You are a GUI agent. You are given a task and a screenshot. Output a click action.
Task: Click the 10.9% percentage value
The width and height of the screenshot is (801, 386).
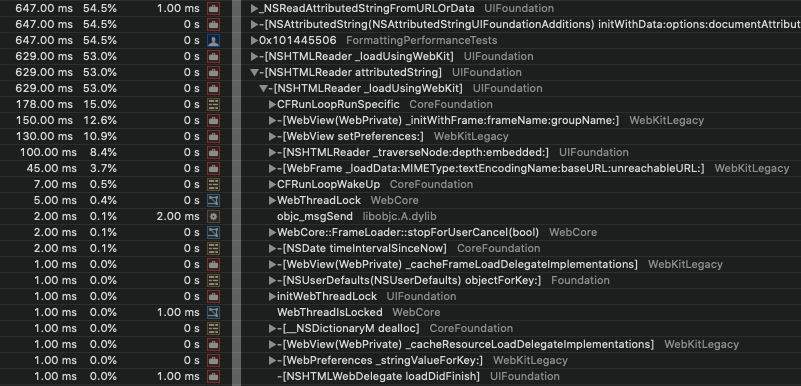point(100,136)
